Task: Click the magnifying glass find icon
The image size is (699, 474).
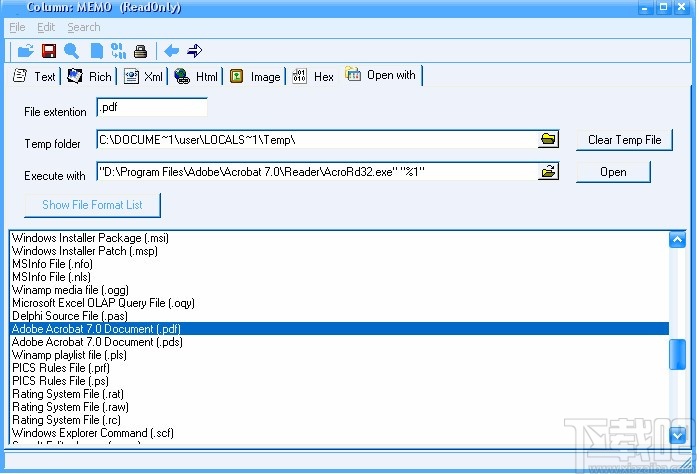Action: coord(71,51)
